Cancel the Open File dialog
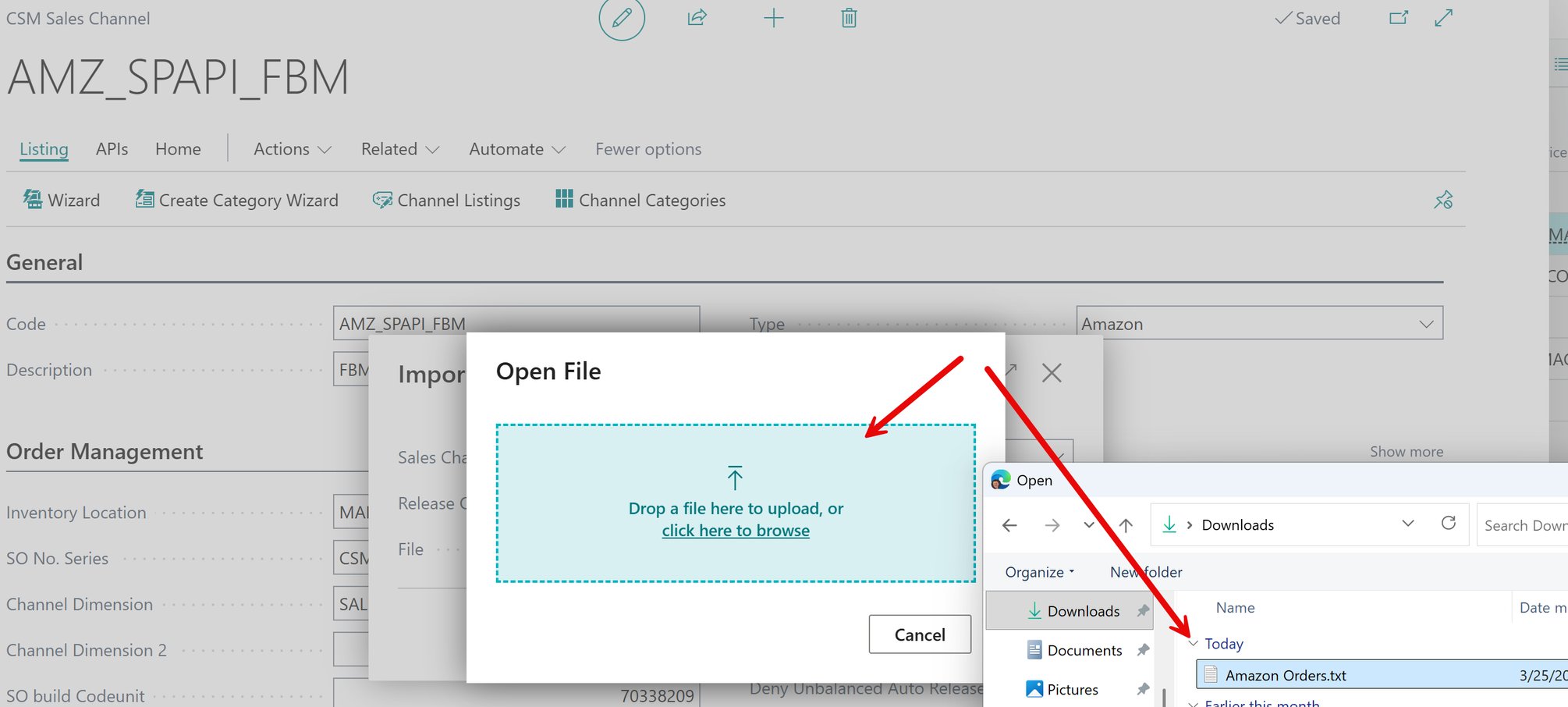 click(920, 634)
